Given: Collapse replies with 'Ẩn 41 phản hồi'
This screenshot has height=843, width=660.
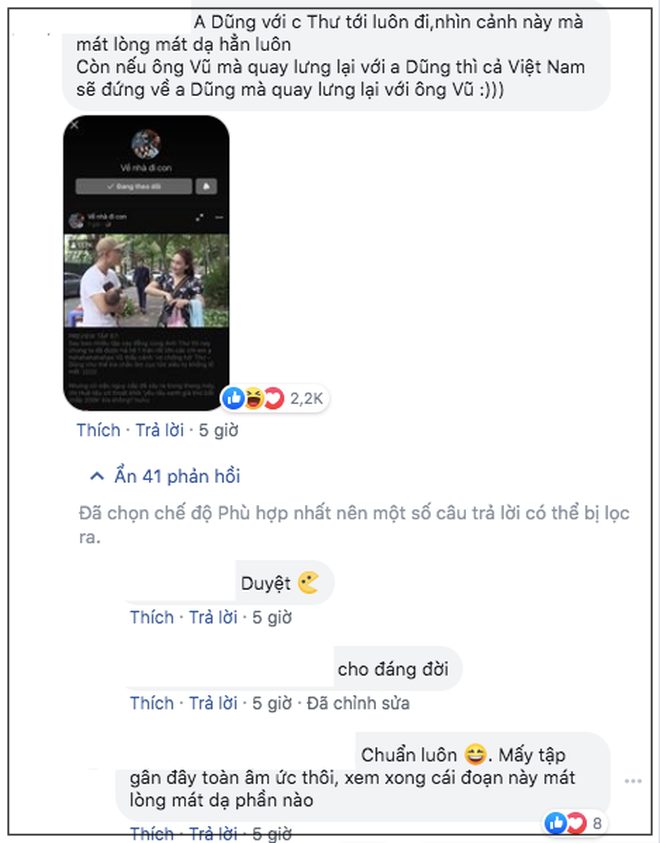Looking at the screenshot, I should click(x=177, y=476).
